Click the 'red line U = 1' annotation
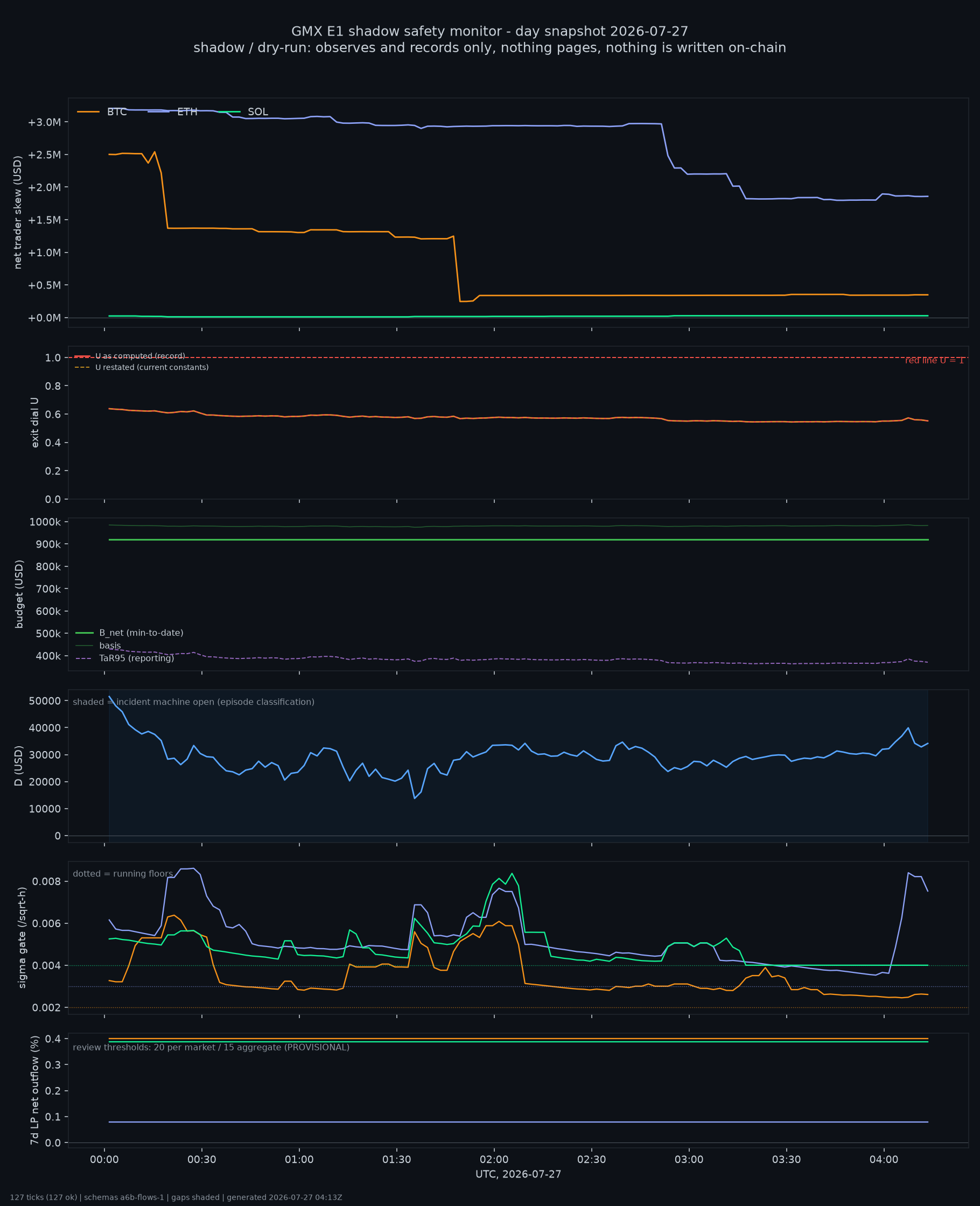Screen dimensions: 980x1206 coord(935,361)
